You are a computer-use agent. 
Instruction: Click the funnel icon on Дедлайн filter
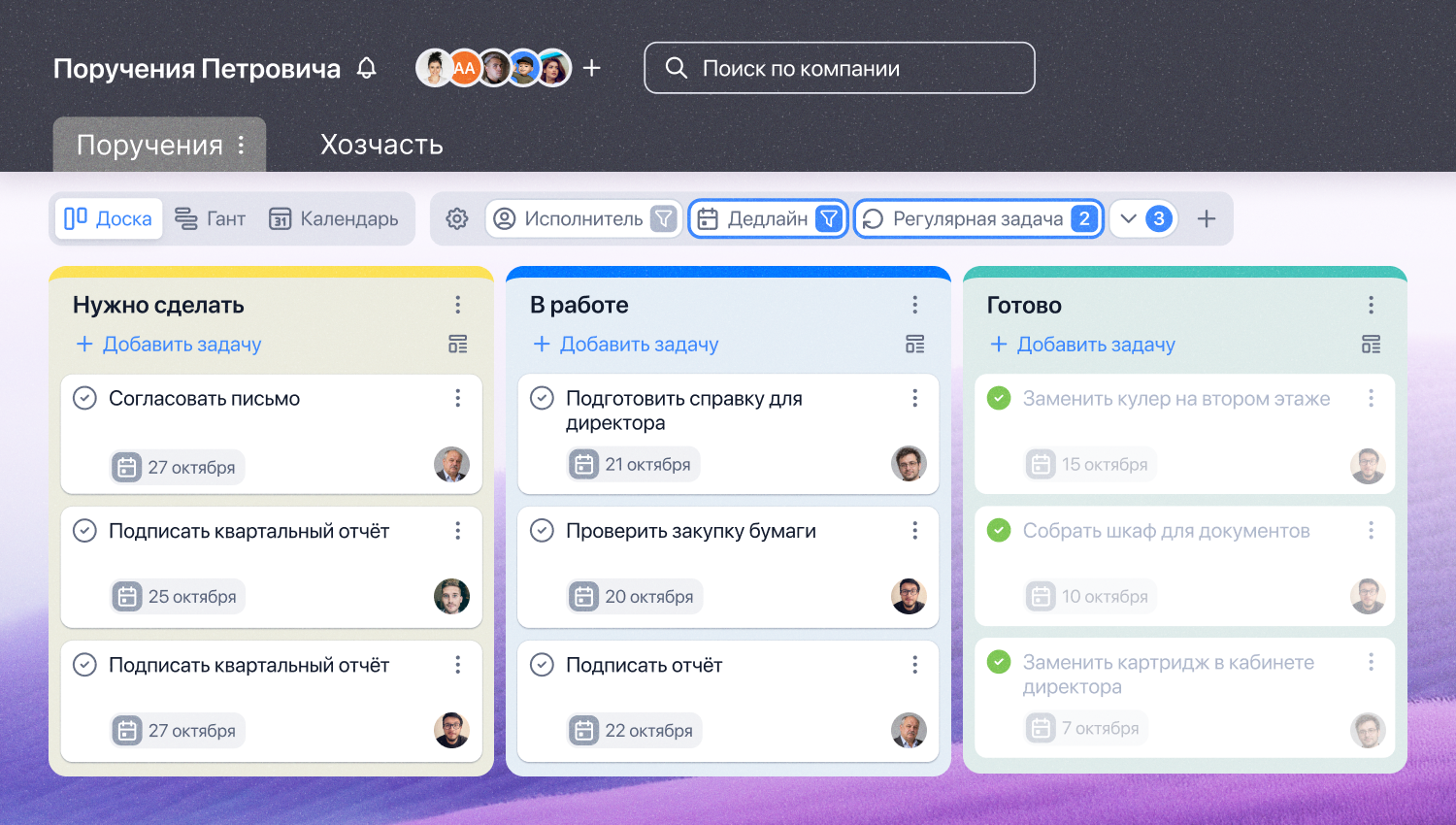click(829, 218)
